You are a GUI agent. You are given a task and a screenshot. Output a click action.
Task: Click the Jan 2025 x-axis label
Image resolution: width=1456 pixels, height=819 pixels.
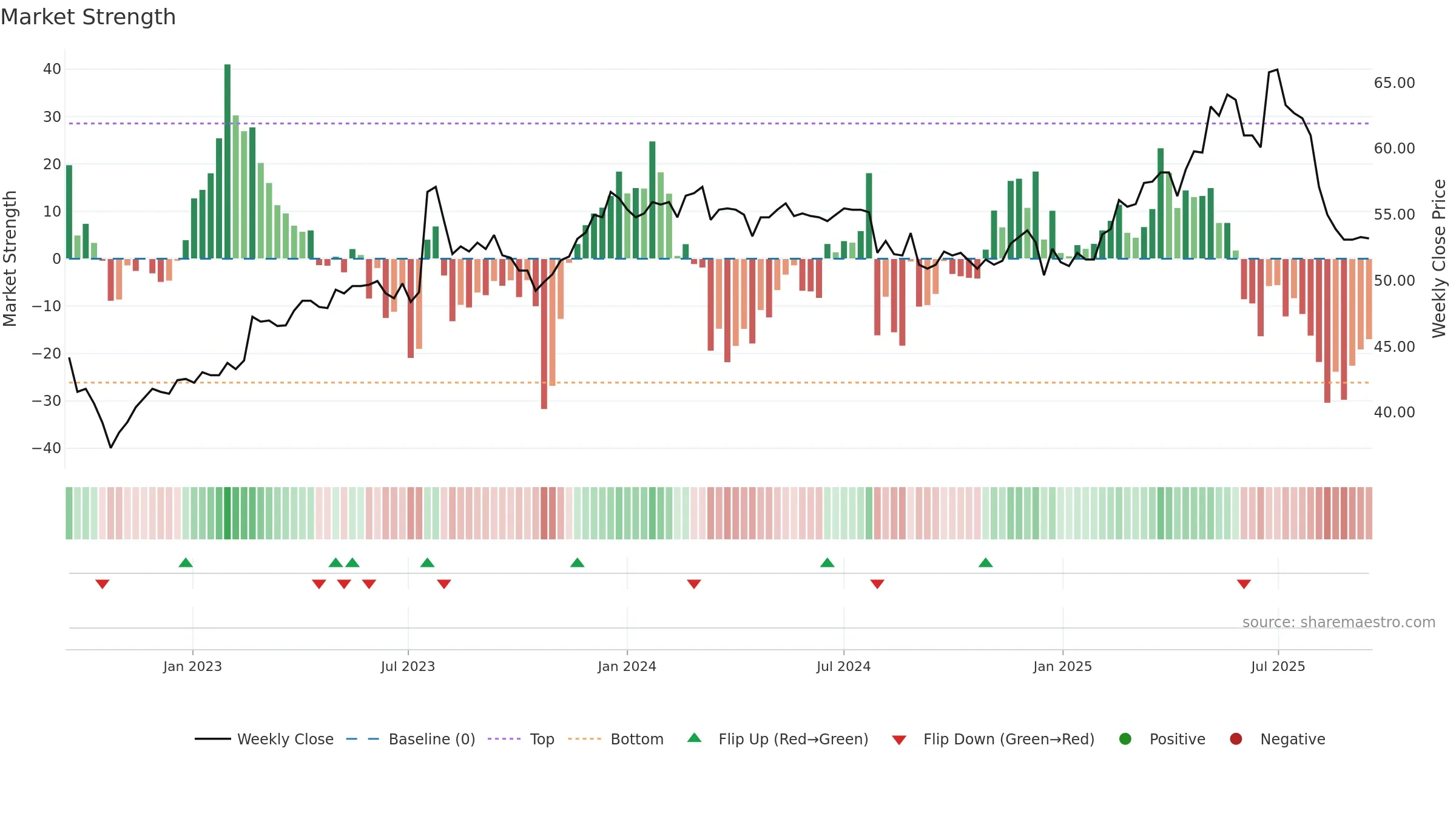click(1062, 666)
